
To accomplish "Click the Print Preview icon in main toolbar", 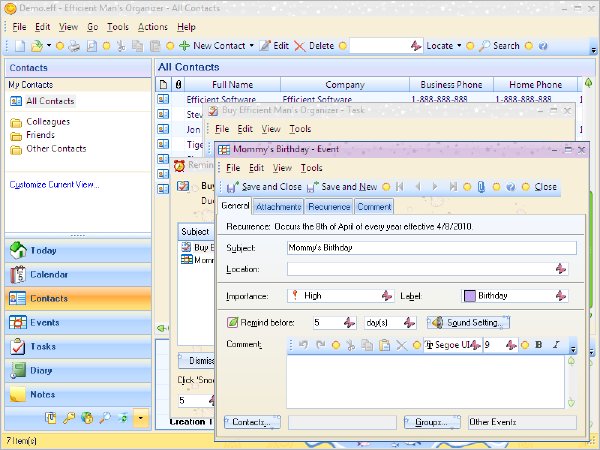I will click(x=91, y=46).
